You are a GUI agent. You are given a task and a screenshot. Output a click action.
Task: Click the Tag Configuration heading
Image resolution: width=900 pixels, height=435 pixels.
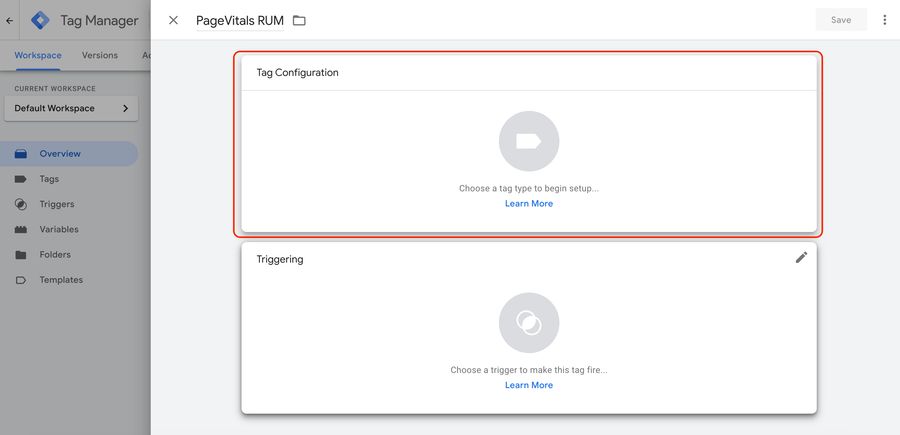[x=297, y=73]
